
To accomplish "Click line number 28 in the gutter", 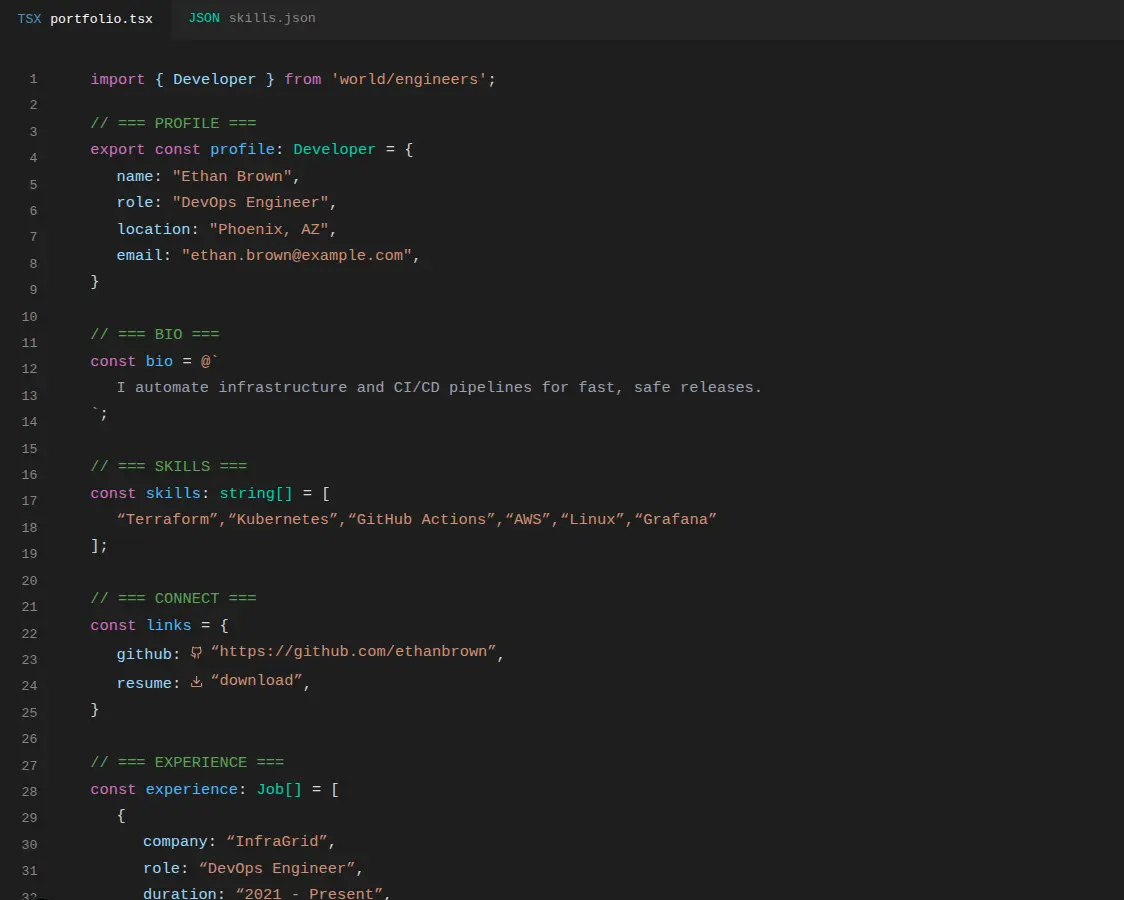I will (29, 792).
